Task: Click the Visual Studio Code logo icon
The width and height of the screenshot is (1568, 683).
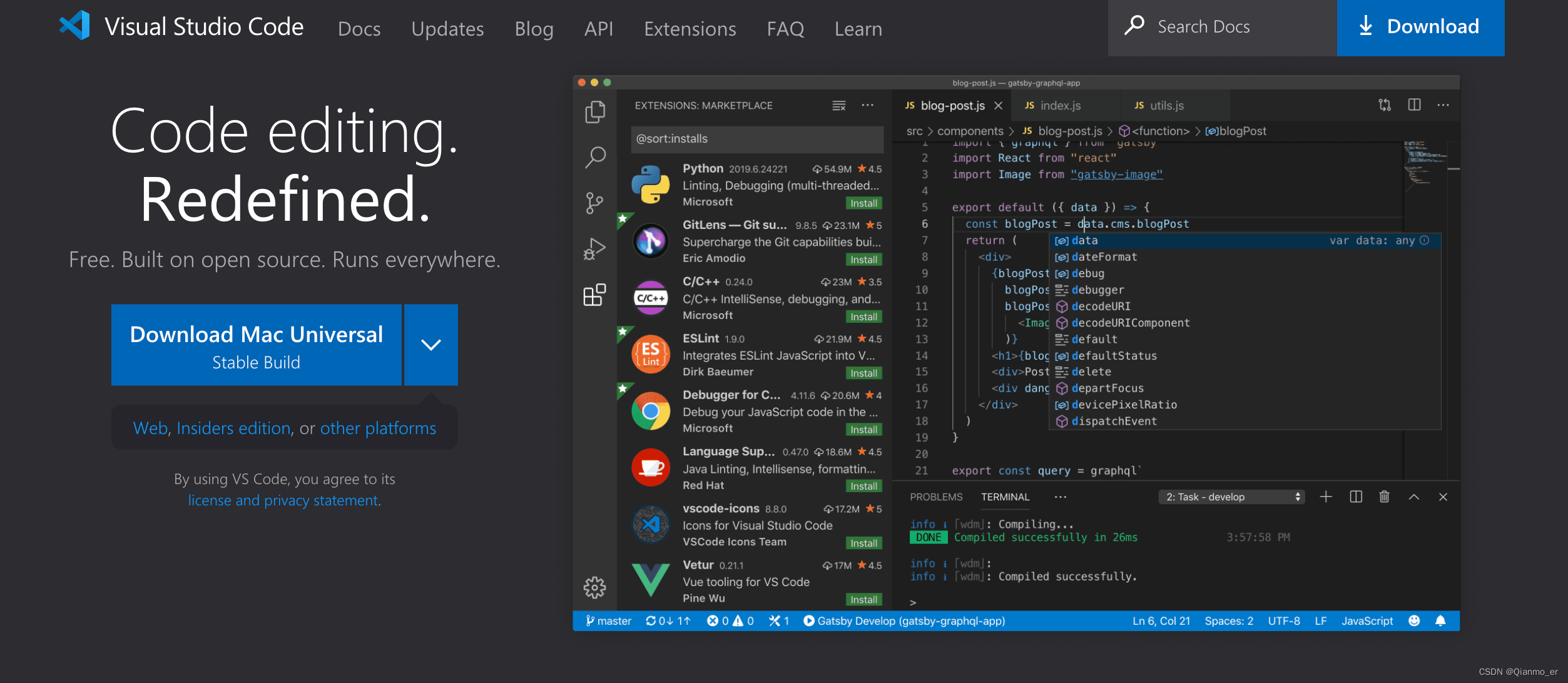Action: [74, 26]
